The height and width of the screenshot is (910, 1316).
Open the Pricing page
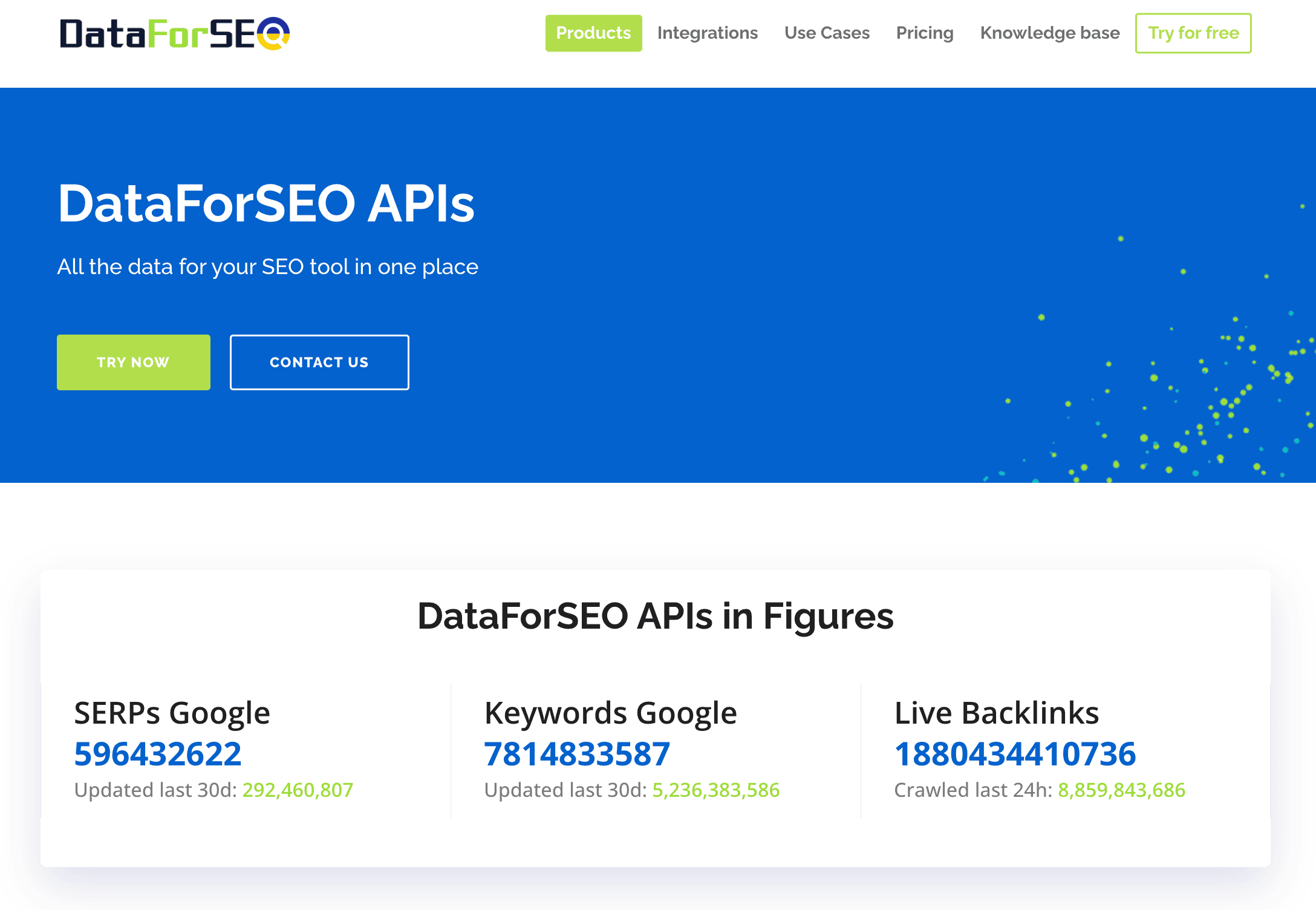coord(924,33)
